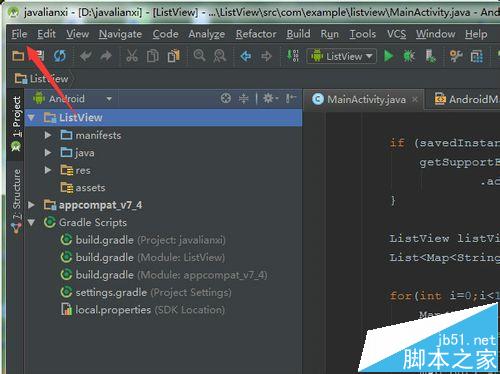Click the java folder label
Viewport: 500px width, 374px height.
(x=85, y=153)
